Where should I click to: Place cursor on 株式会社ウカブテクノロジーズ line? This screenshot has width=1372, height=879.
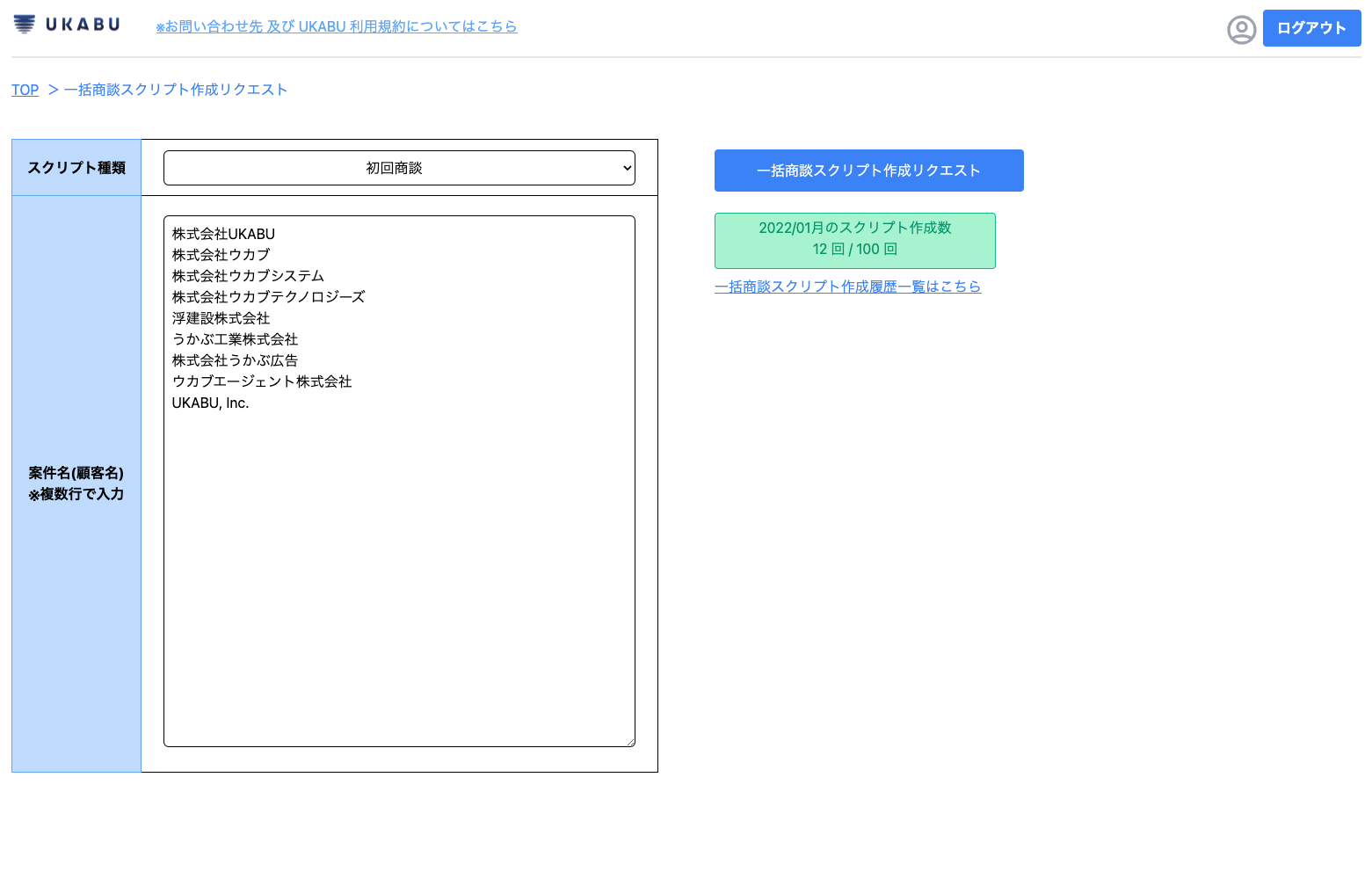[x=268, y=297]
